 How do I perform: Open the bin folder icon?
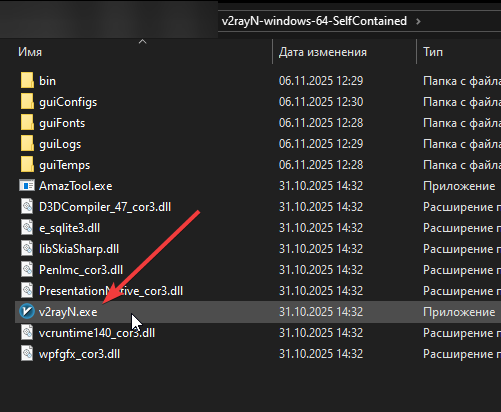27,81
